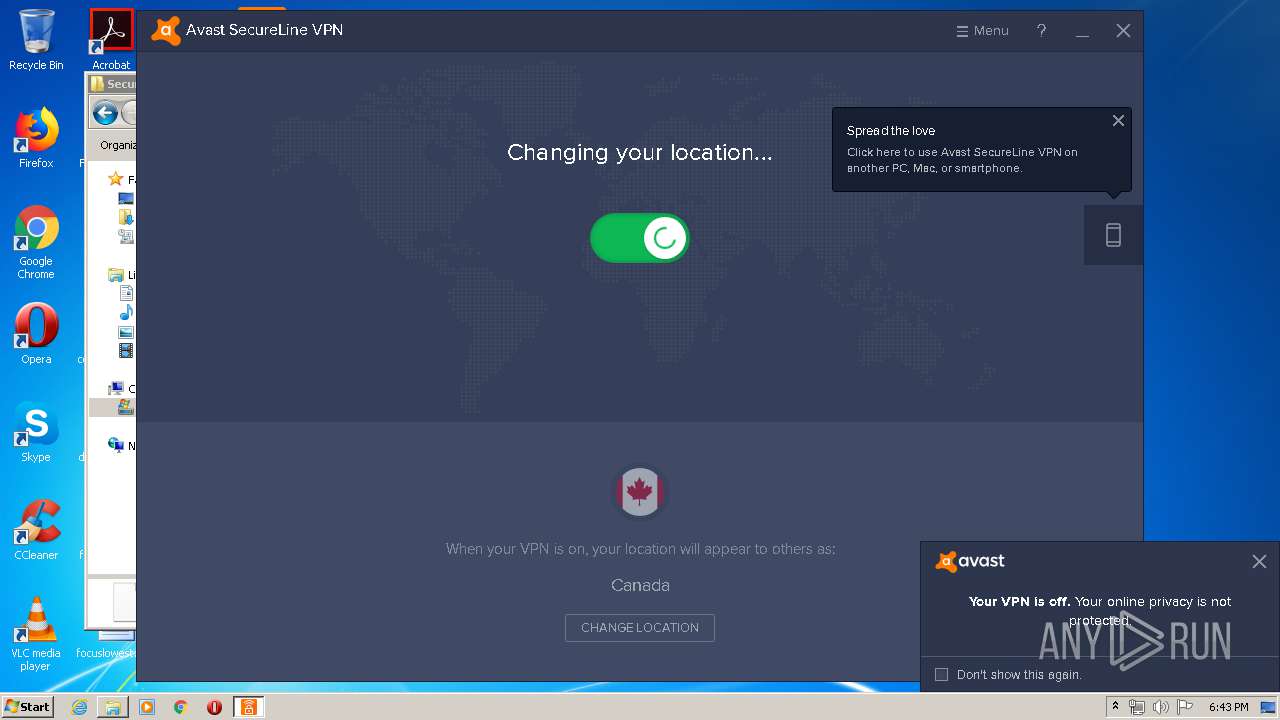Open the Menu in SecureLine VPN
Screen dimensions: 1280x720
click(982, 31)
